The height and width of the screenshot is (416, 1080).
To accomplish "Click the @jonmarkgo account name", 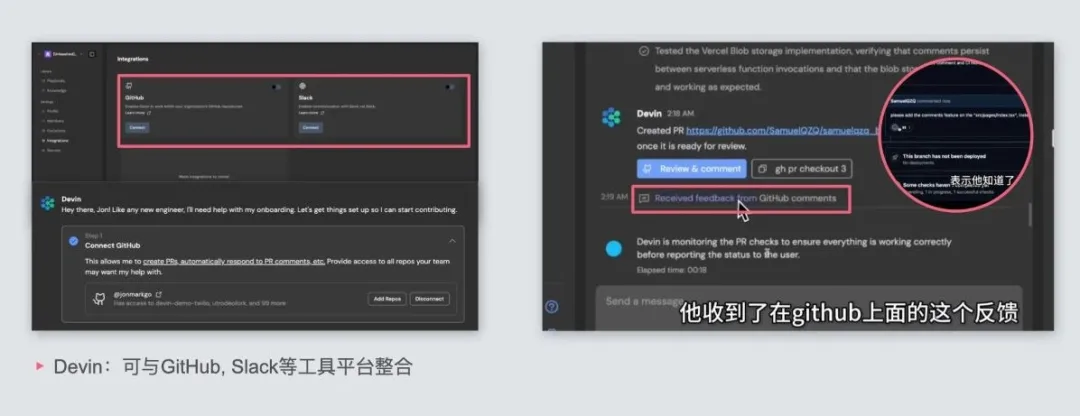I will [134, 294].
